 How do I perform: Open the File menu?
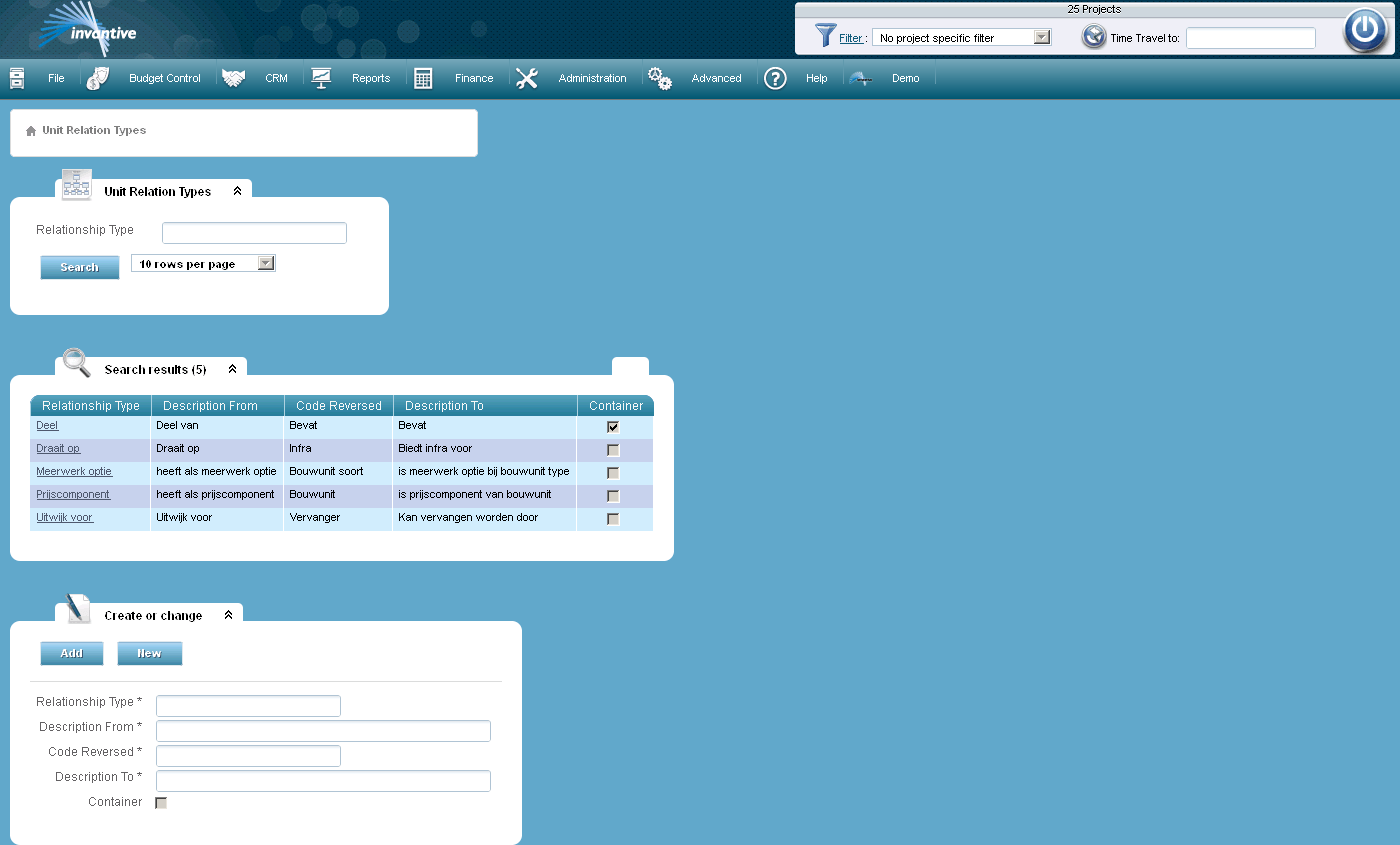[56, 78]
